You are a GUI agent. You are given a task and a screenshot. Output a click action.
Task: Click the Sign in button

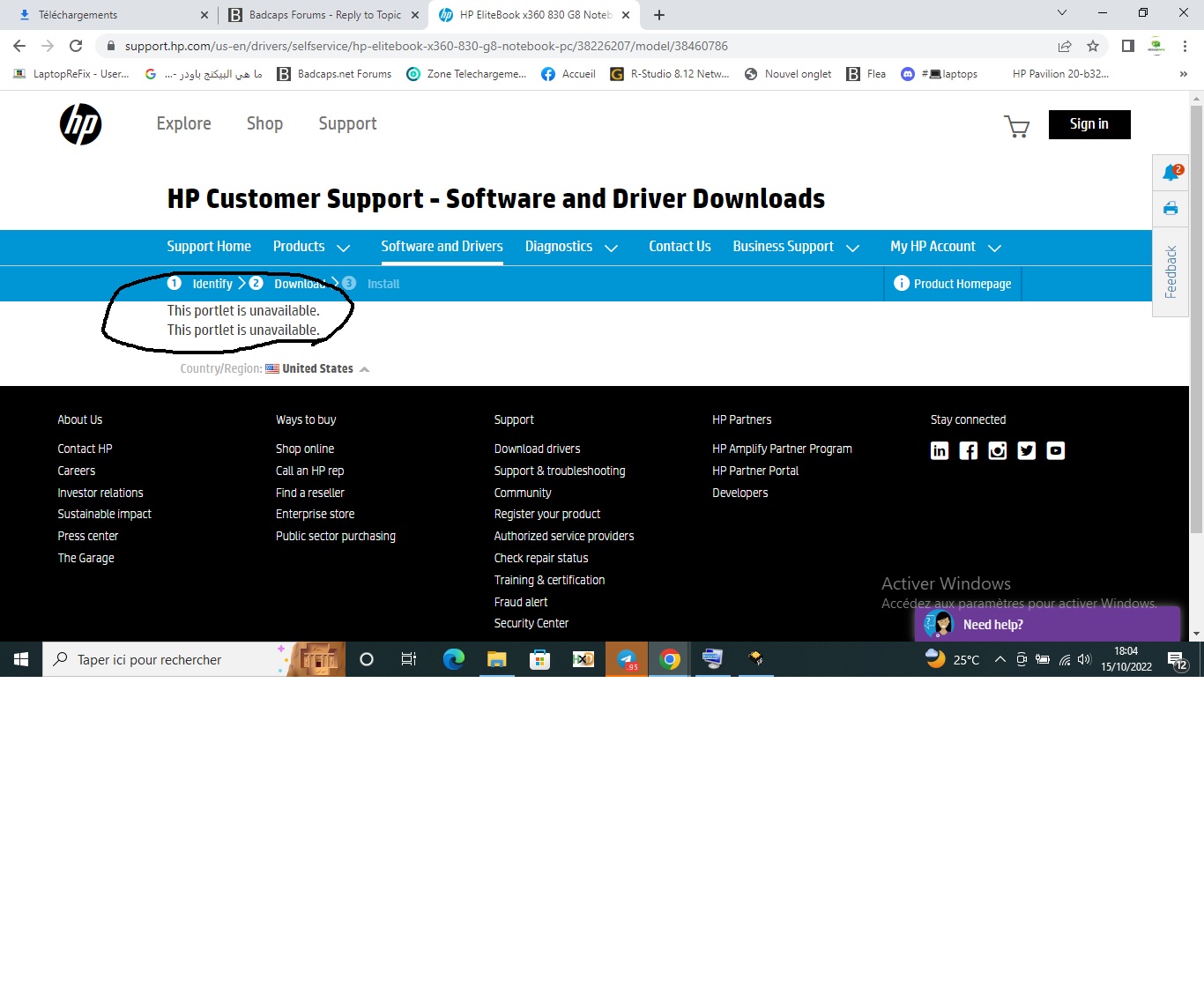point(1089,124)
